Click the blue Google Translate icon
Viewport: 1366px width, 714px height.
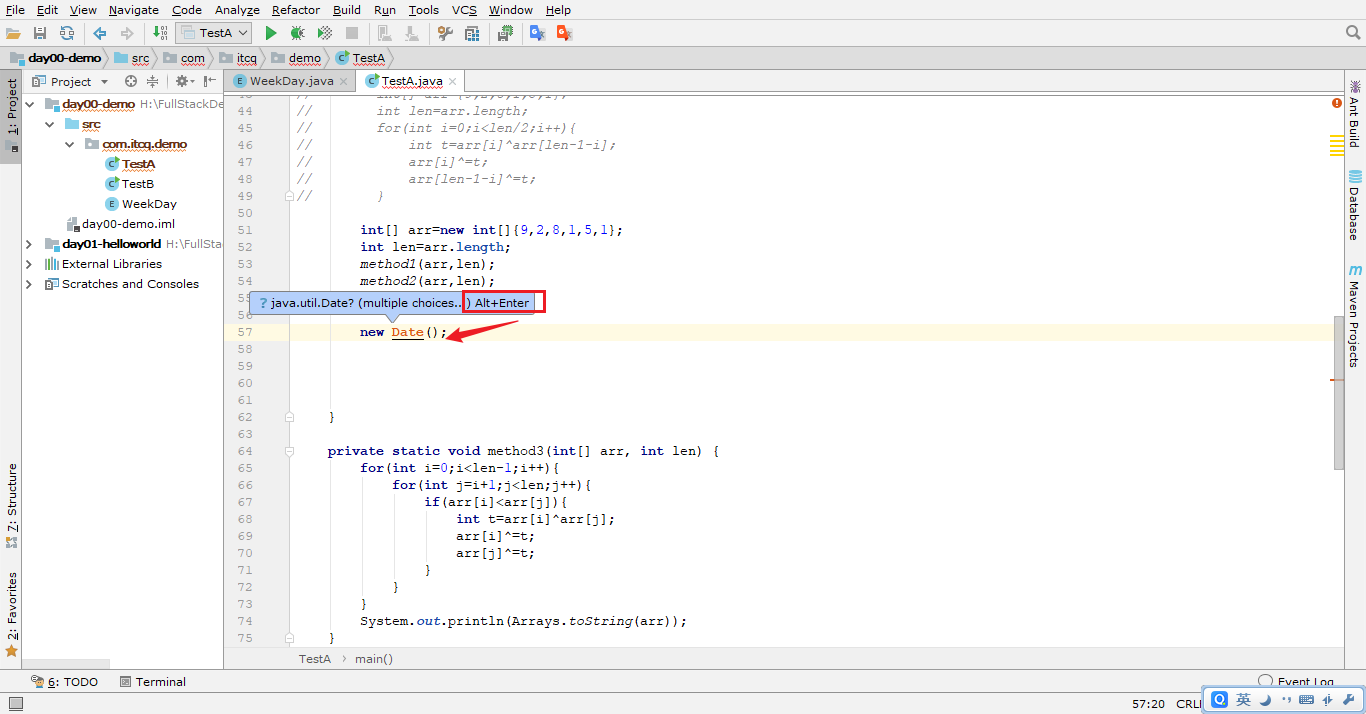[x=537, y=33]
